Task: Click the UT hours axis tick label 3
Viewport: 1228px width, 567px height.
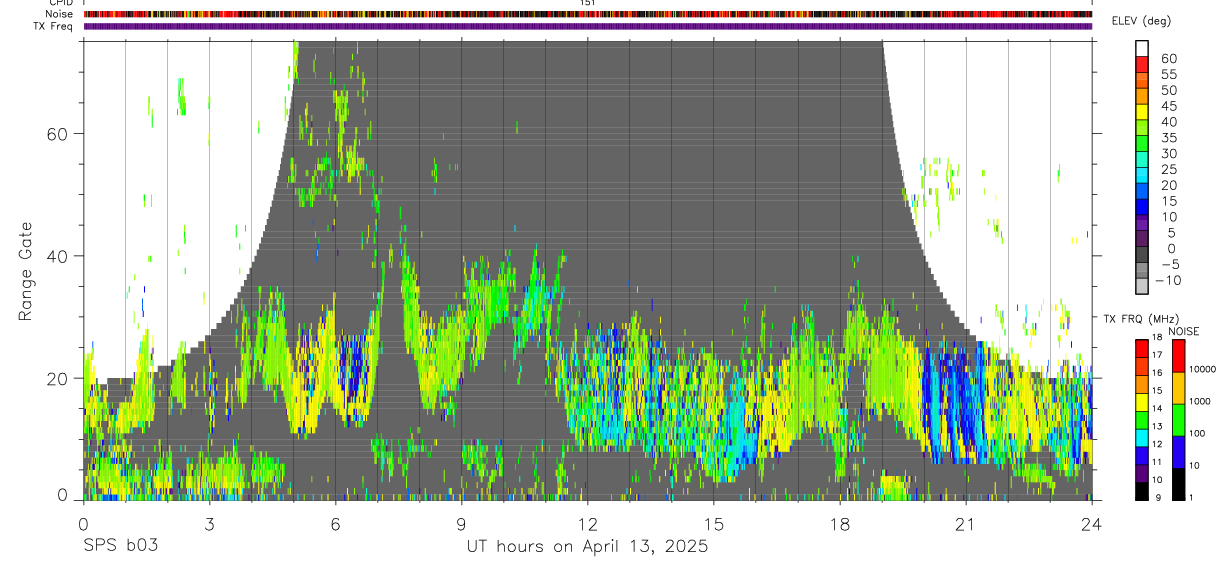Action: click(210, 523)
